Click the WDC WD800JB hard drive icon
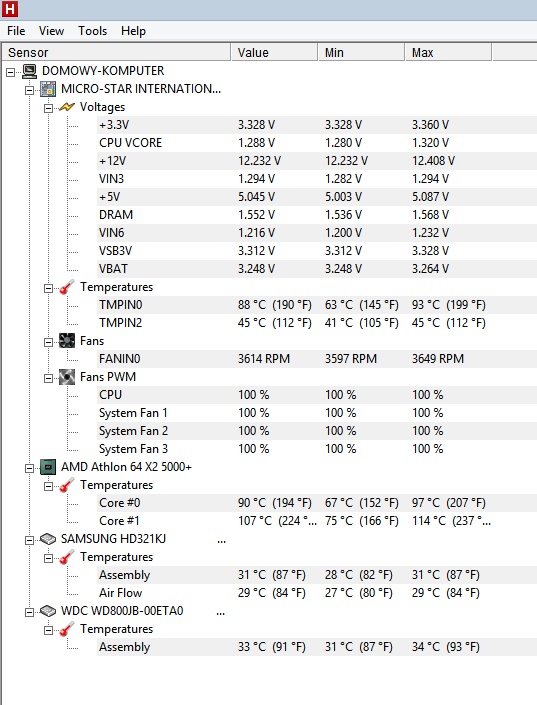The width and height of the screenshot is (537, 705). tap(48, 611)
